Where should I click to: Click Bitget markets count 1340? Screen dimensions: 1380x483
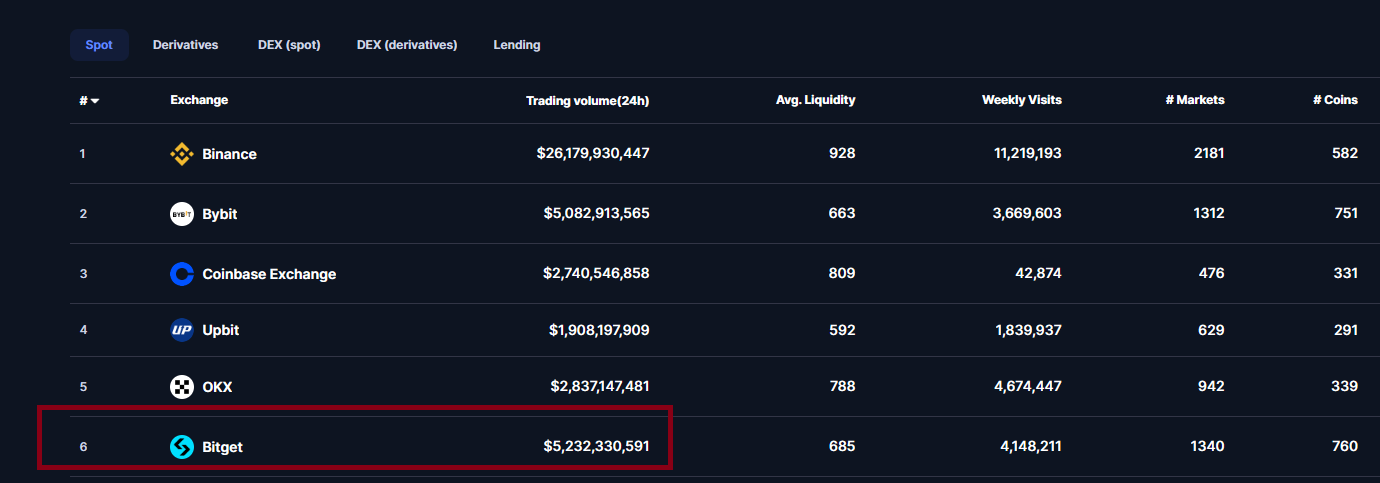point(1208,447)
